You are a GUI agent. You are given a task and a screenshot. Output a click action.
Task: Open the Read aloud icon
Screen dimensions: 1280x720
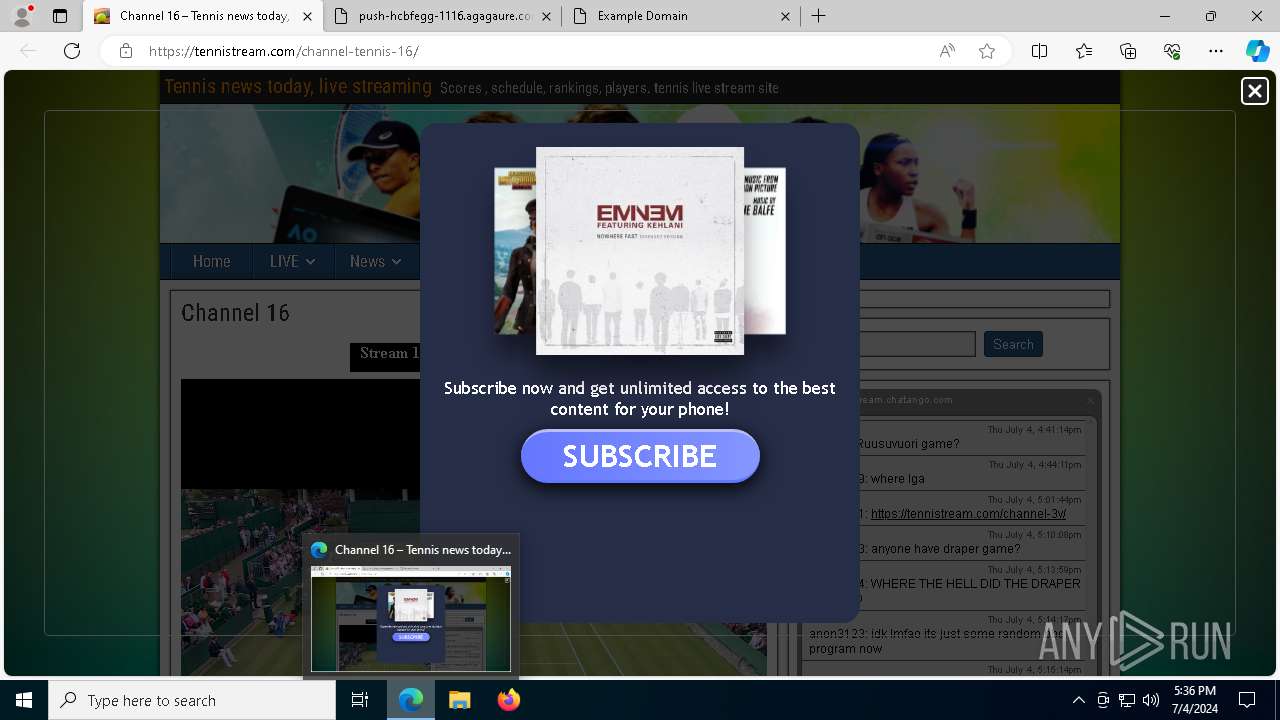(947, 51)
